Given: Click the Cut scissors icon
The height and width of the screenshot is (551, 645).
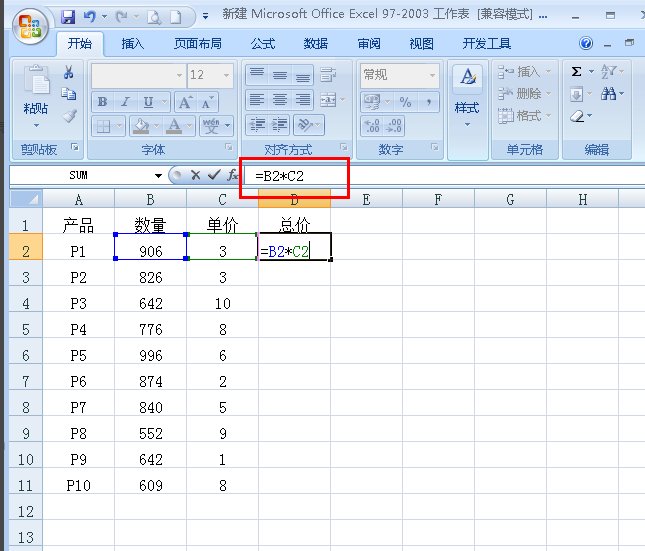Looking at the screenshot, I should 69,72.
